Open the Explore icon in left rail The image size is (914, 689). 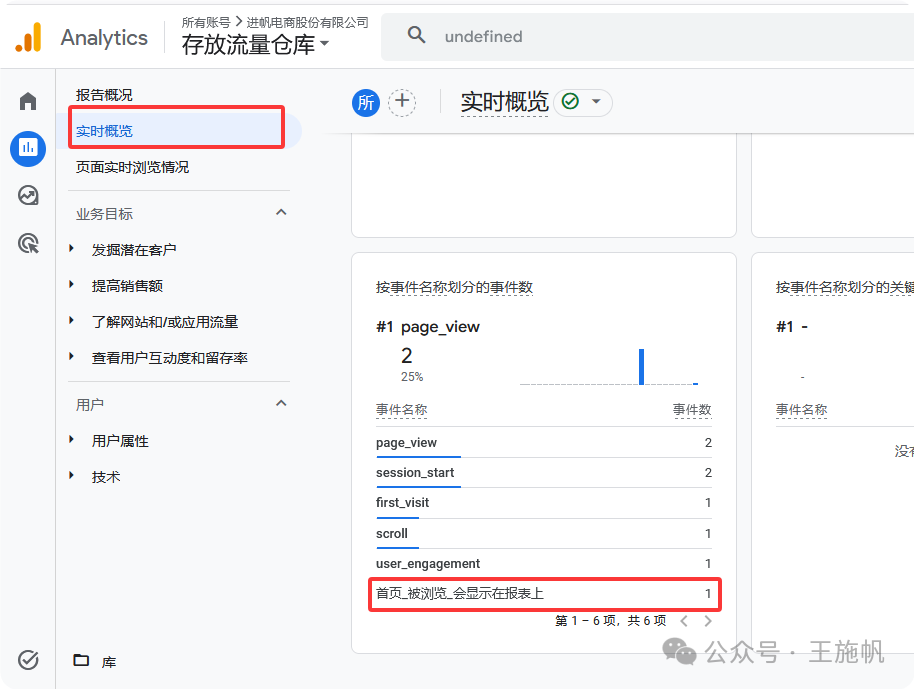(28, 195)
